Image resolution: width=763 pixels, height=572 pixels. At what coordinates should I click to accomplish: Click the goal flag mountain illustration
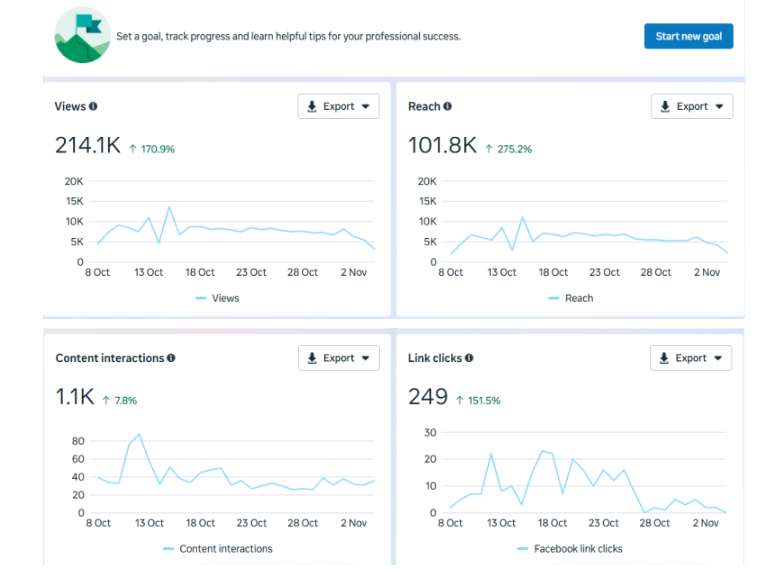coord(83,36)
